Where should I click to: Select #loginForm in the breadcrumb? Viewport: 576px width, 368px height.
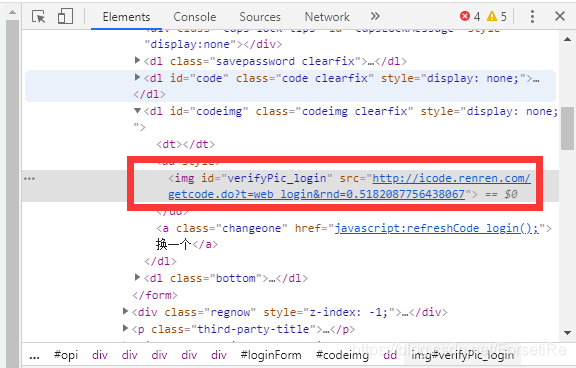(x=271, y=355)
